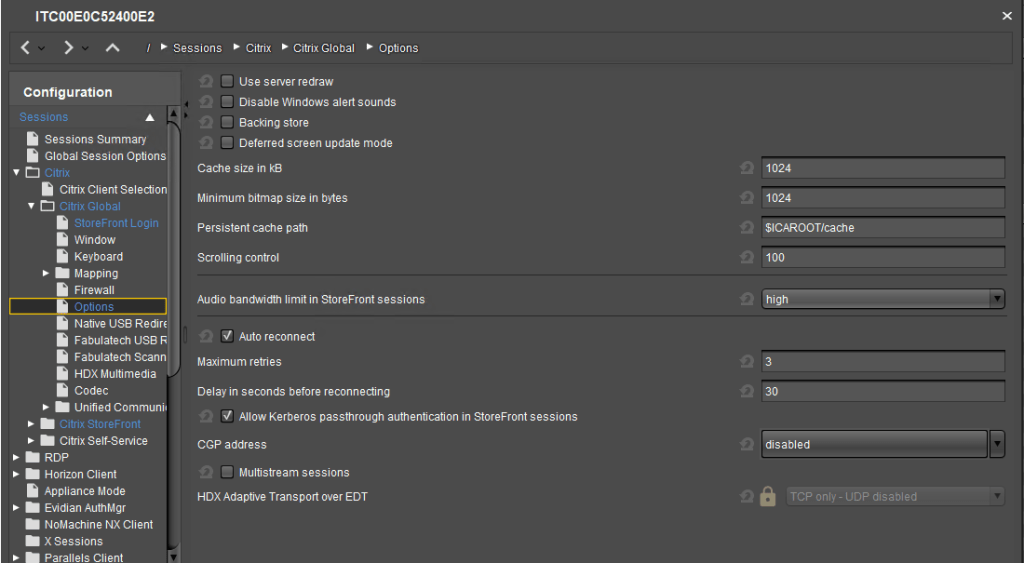Enable Multistream sessions checkbox
1024x563 pixels.
(x=227, y=472)
